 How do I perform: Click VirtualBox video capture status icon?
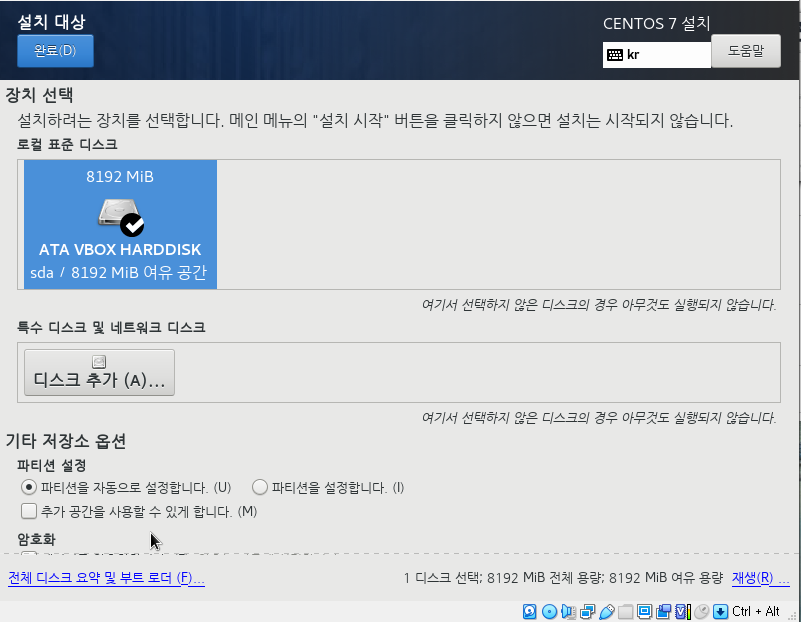(664, 611)
